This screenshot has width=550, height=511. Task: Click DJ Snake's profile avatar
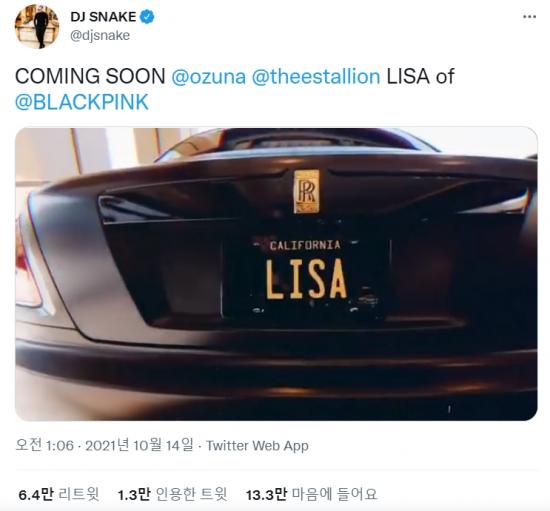pyautogui.click(x=37, y=26)
